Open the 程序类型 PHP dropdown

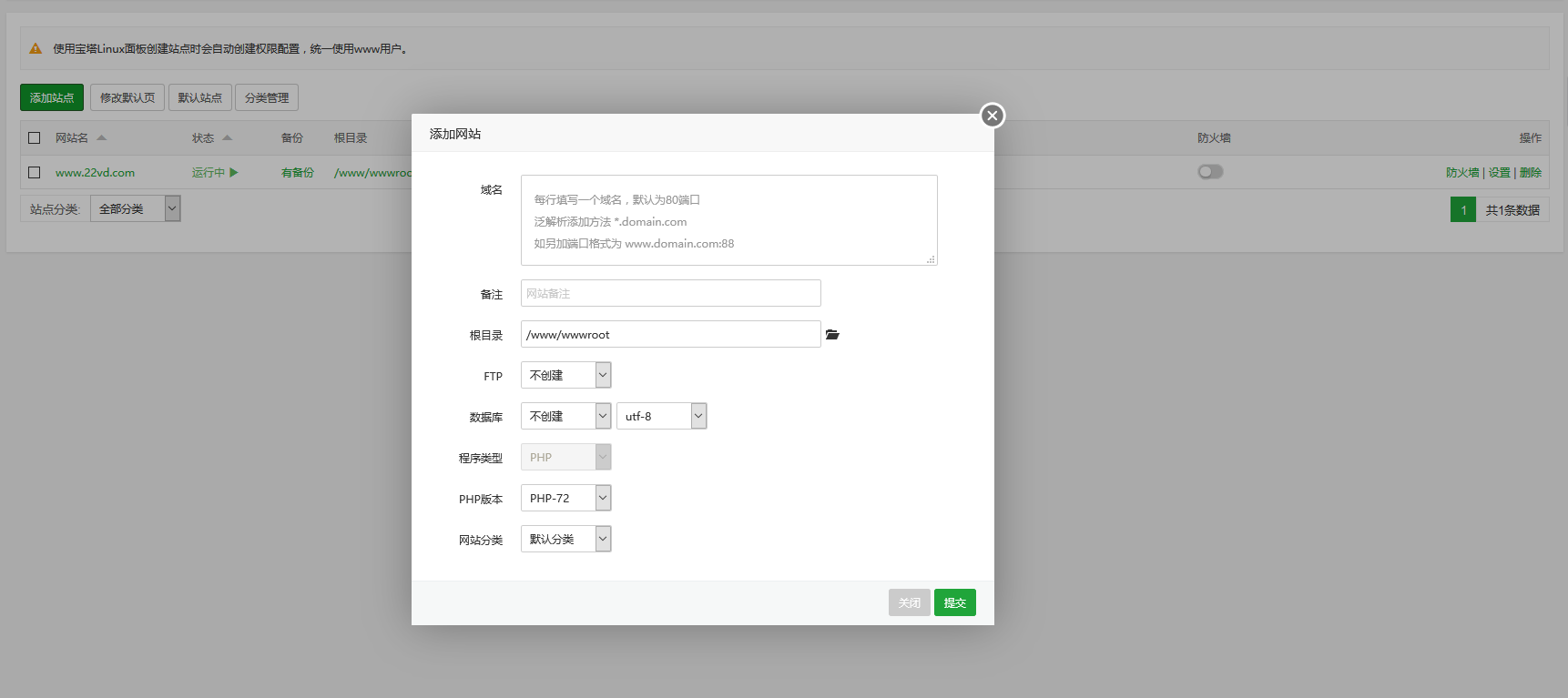click(x=566, y=457)
